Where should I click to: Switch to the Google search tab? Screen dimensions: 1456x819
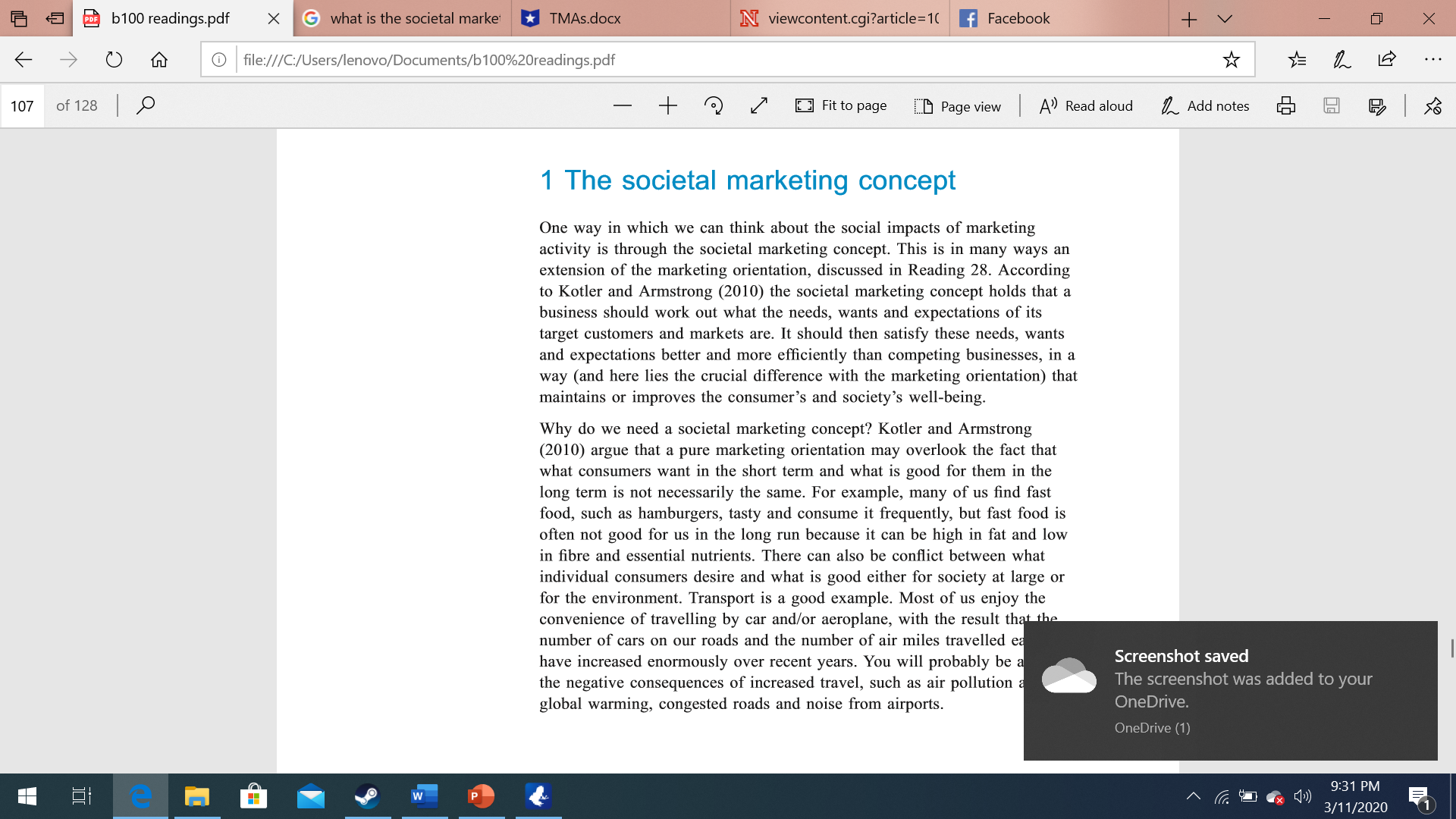point(402,18)
